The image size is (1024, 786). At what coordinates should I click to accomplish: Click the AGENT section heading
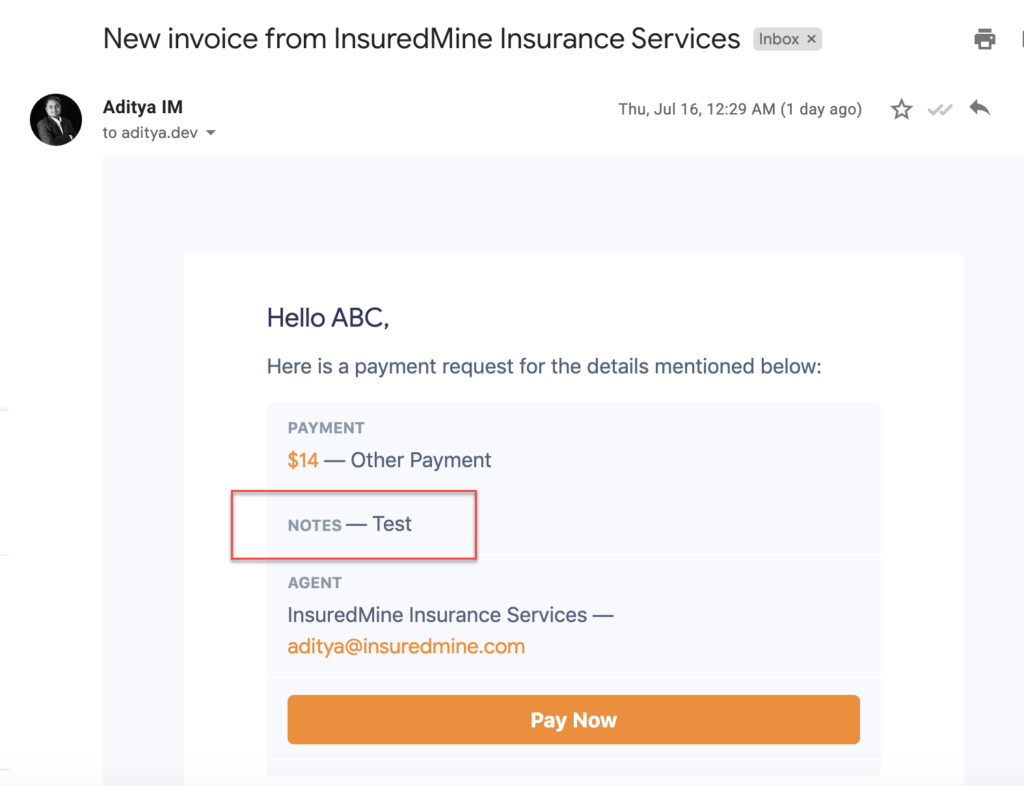point(315,583)
